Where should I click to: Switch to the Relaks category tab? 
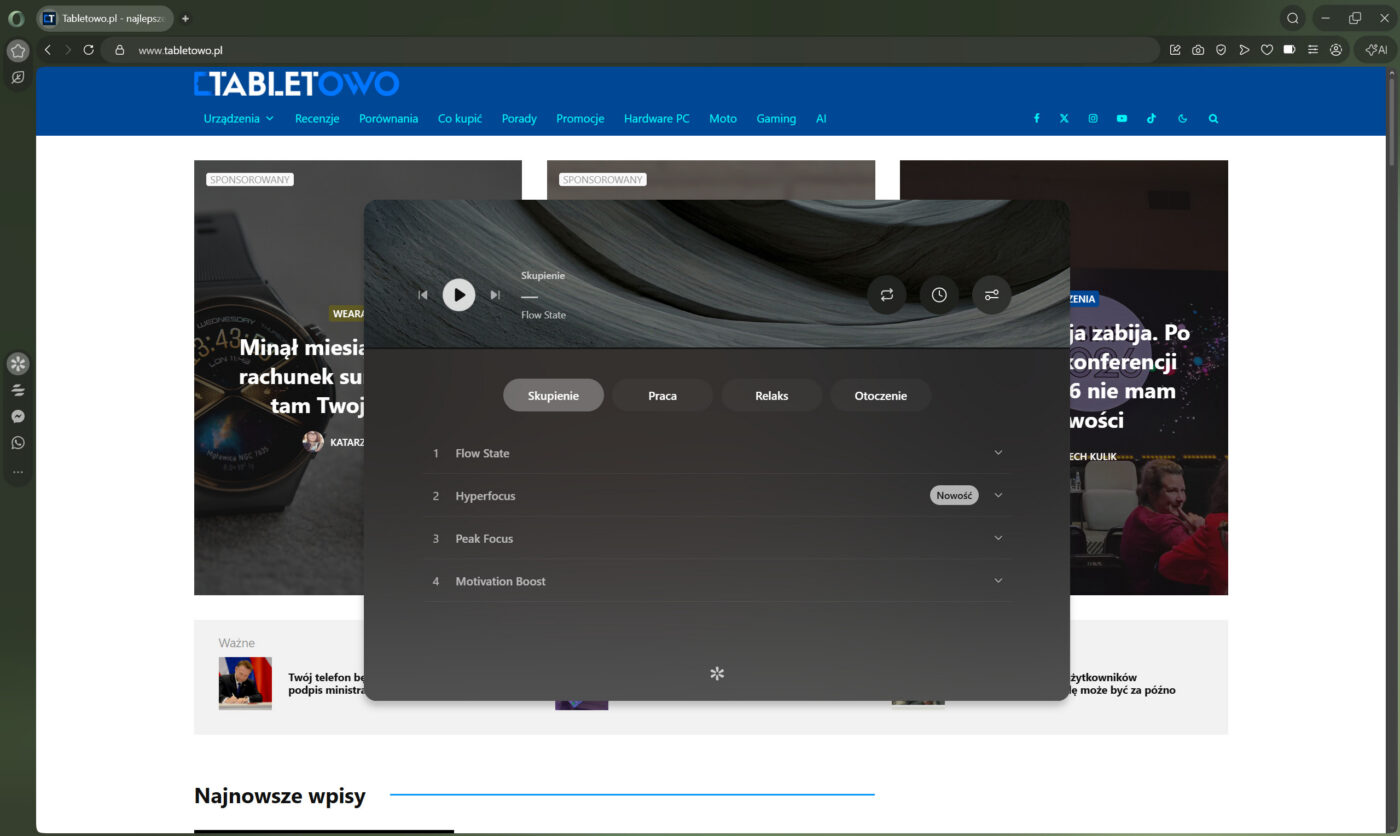tap(771, 395)
